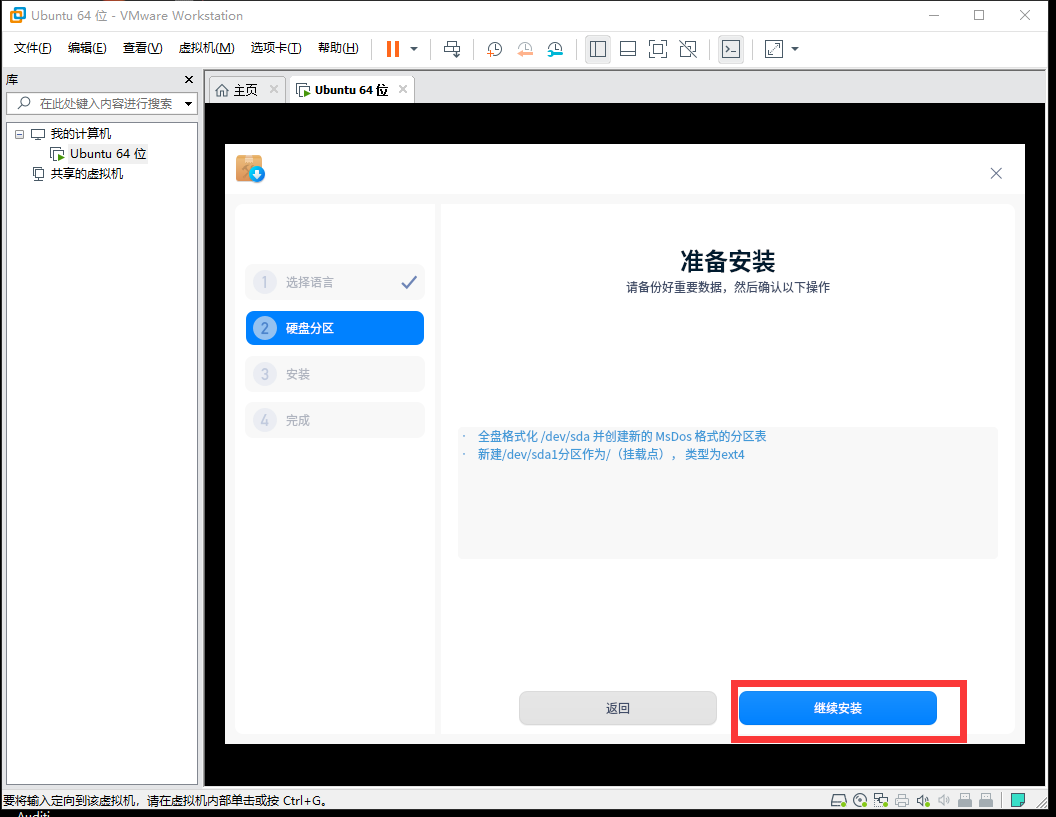The height and width of the screenshot is (817, 1056).
Task: Click step 1 选择语言
Action: 335,282
